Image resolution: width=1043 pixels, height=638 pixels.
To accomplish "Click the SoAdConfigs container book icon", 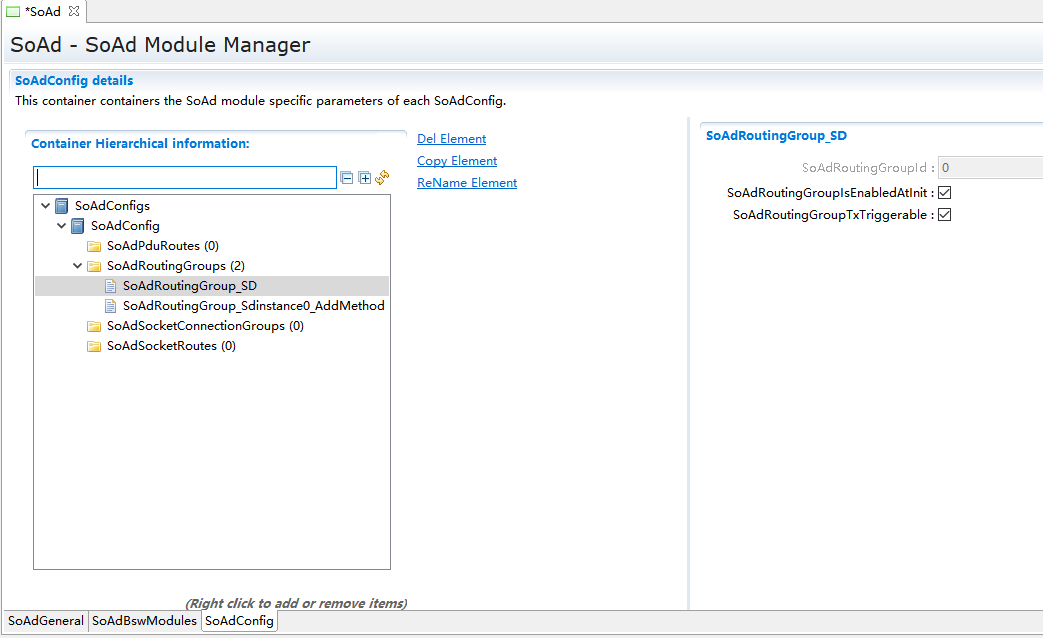I will point(62,206).
